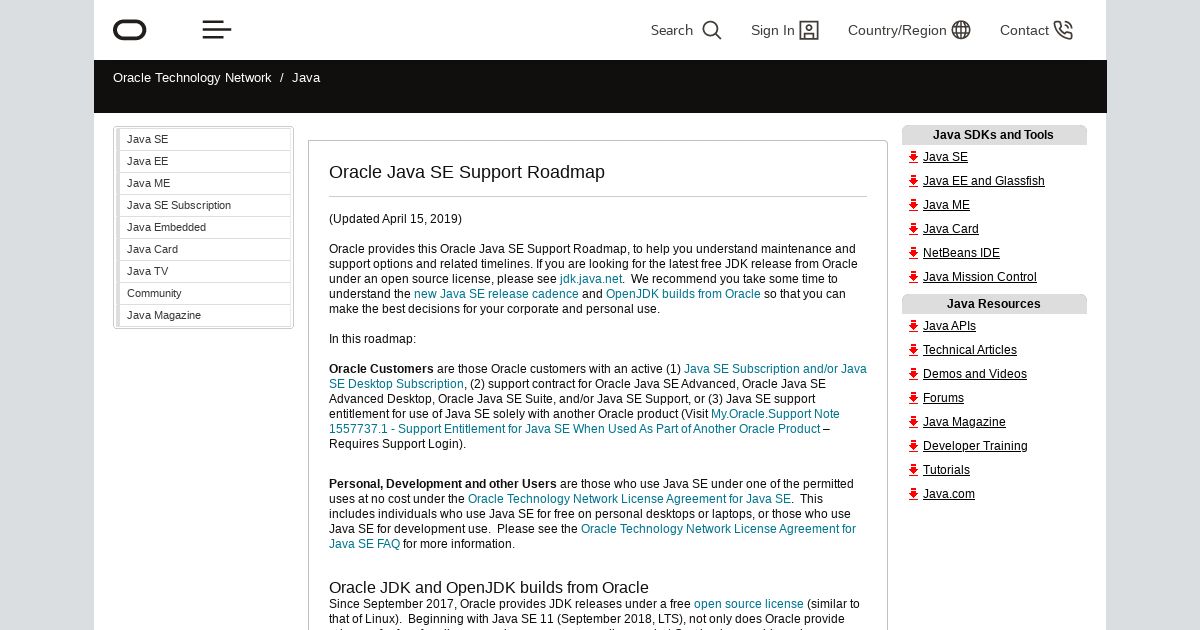Click Contact text in header
Screen dimensions: 1200x630
pos(1024,30)
